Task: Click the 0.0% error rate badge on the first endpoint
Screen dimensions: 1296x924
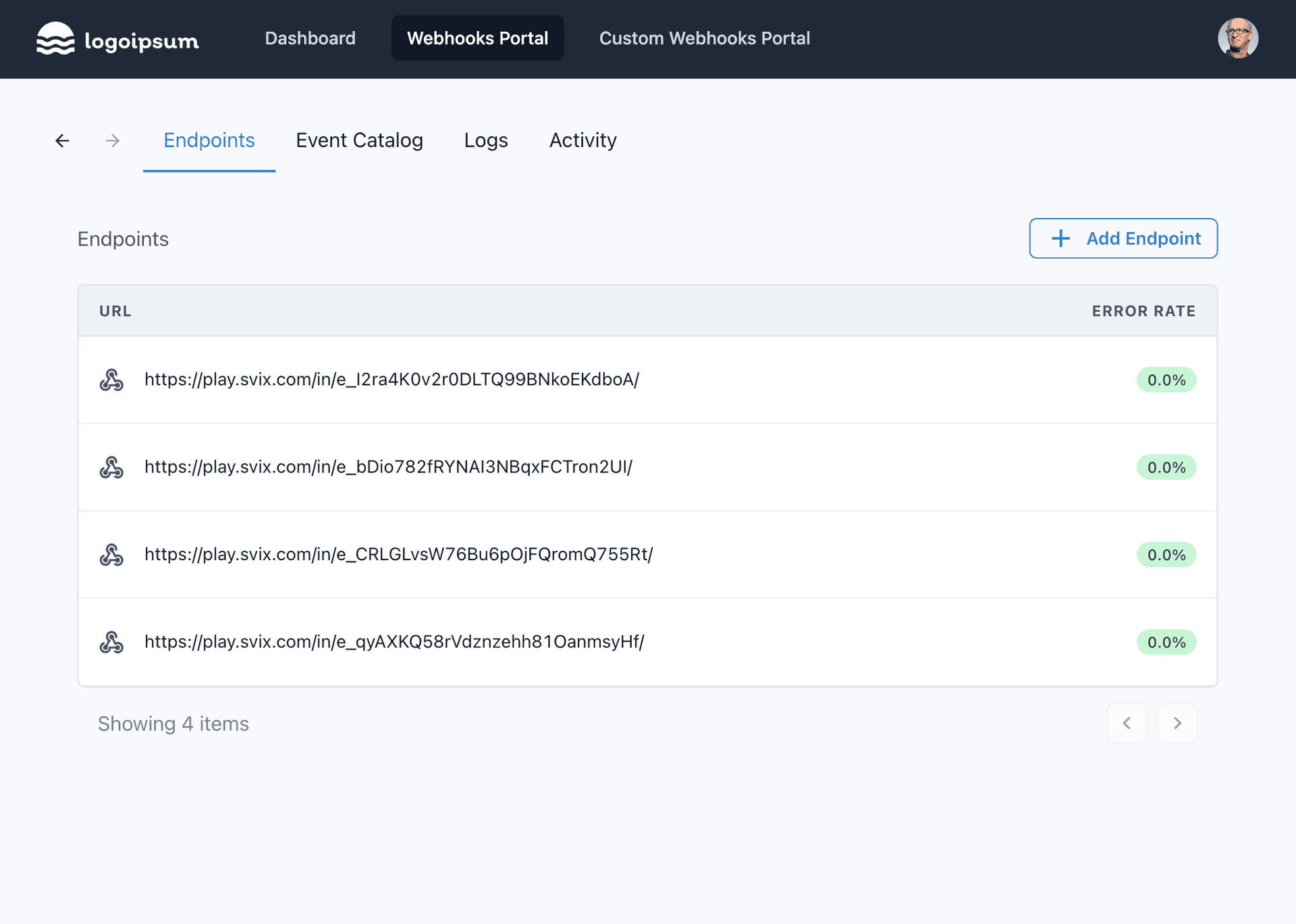Action: [1166, 379]
